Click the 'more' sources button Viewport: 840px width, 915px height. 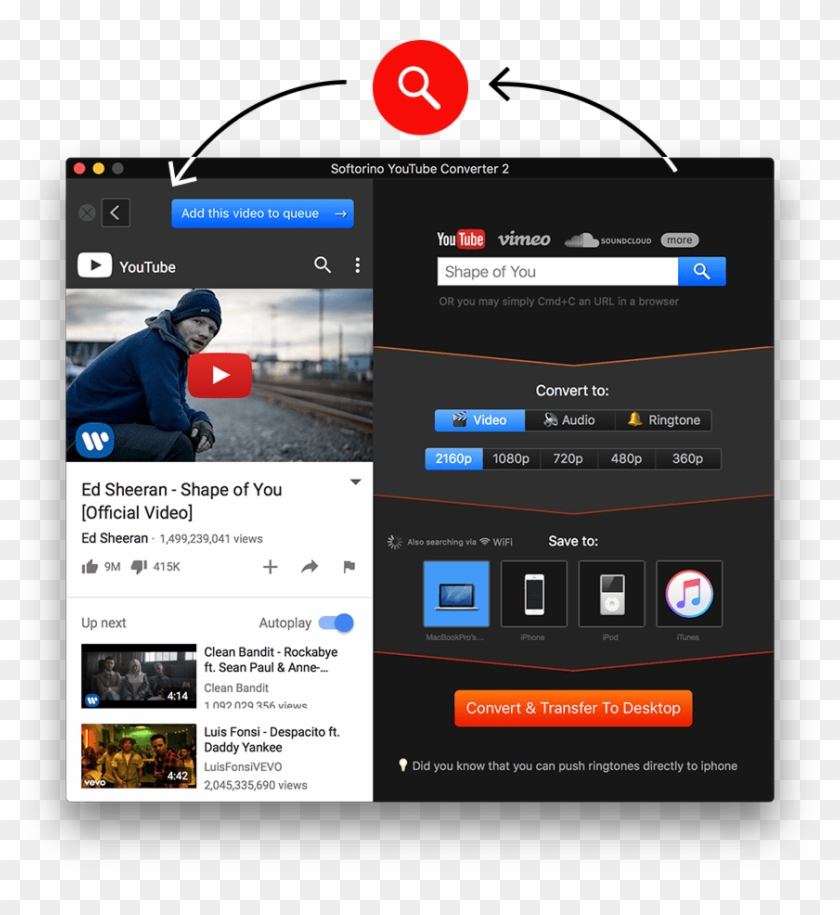680,240
